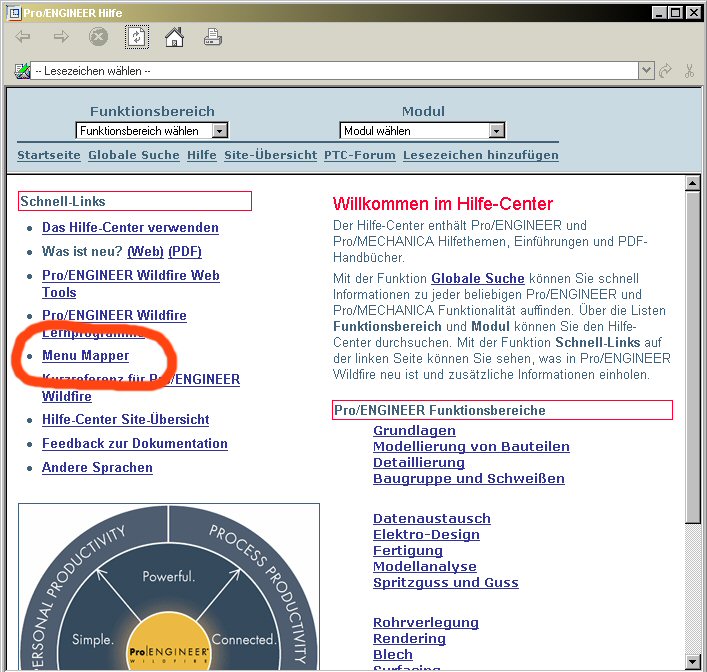This screenshot has width=707, height=672.
Task: Open the PTC-Forum link
Action: pos(360,155)
